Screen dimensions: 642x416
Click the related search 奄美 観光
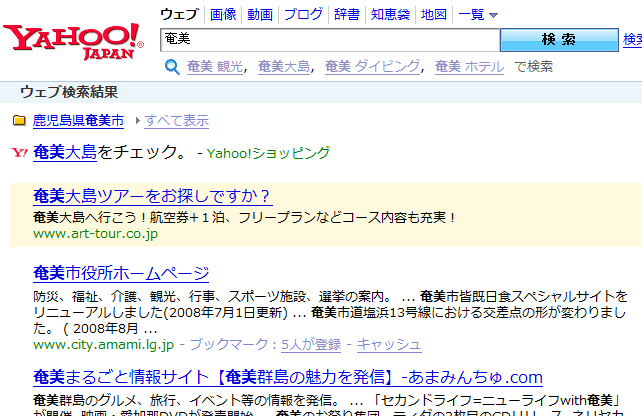(215, 66)
